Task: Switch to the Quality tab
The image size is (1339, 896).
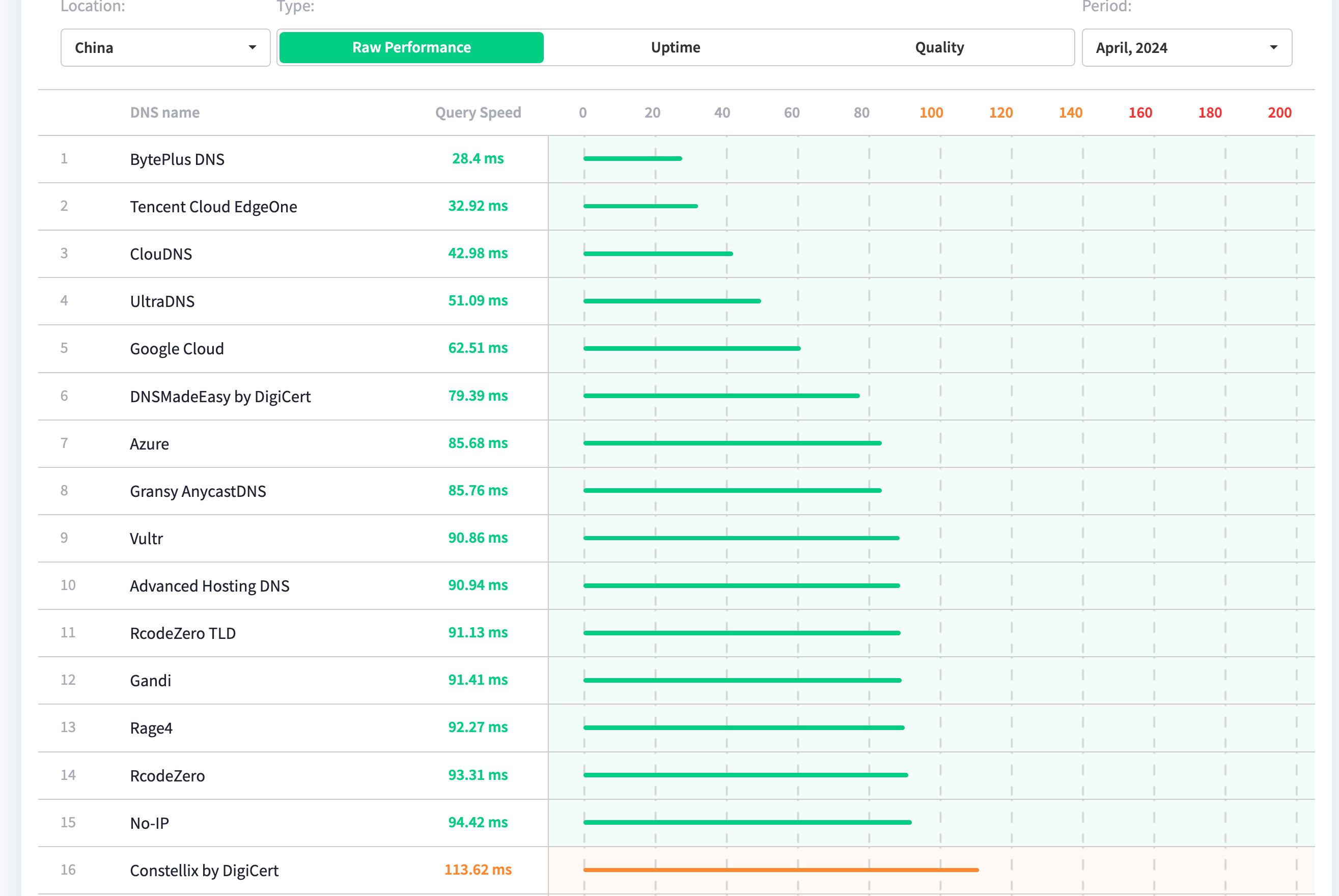Action: (x=939, y=47)
